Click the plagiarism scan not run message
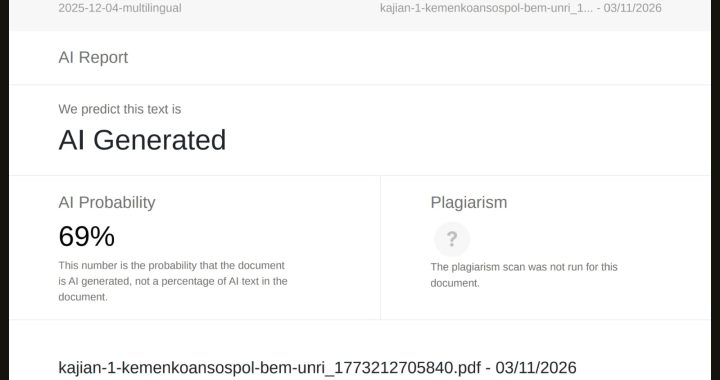The width and height of the screenshot is (720, 380). 524,275
